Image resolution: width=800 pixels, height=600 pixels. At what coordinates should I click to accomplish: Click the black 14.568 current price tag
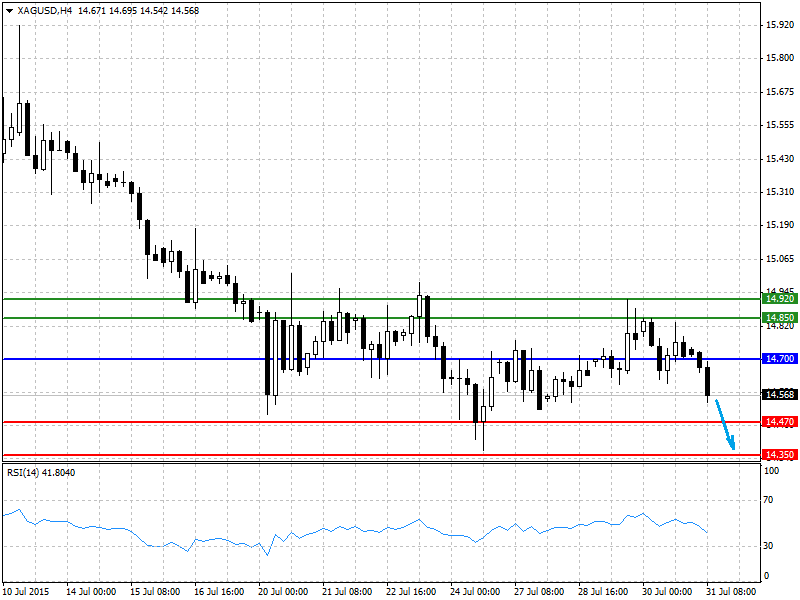coord(780,394)
